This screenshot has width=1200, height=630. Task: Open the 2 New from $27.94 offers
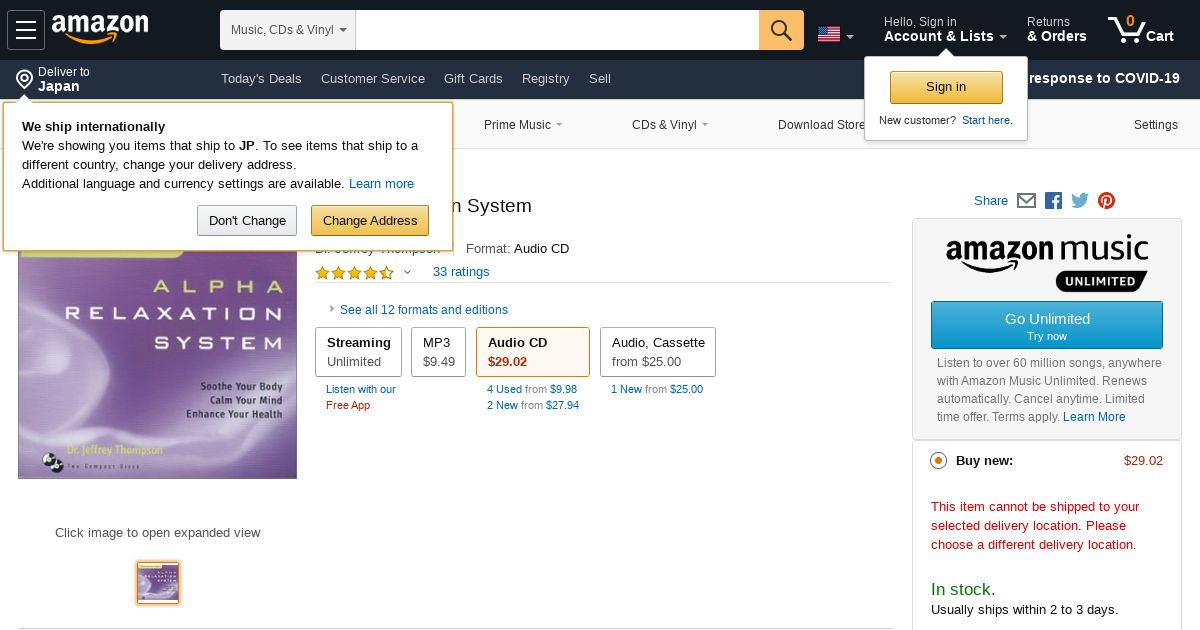click(533, 405)
